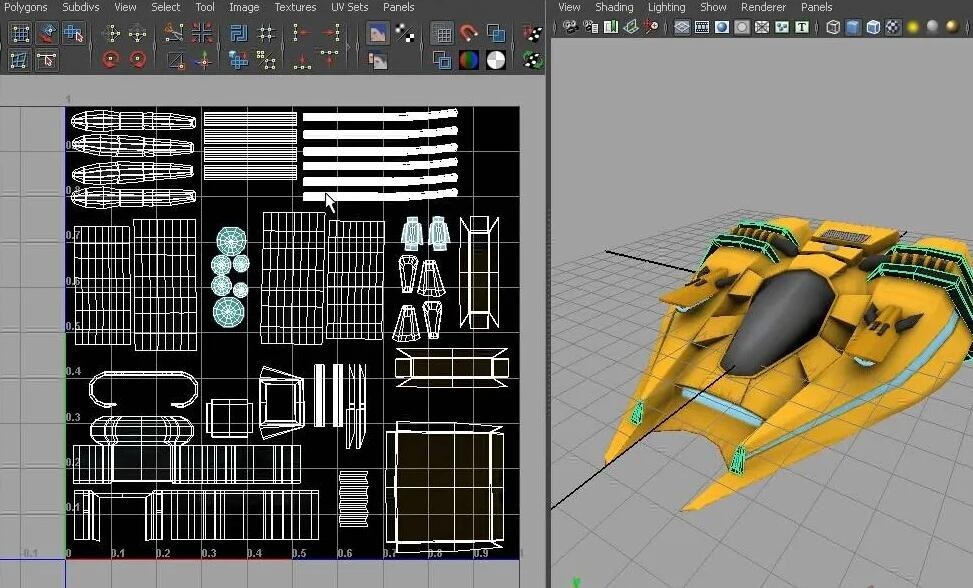This screenshot has height=588, width=973.
Task: Activate the Move UV Shell tool
Action: (47, 33)
